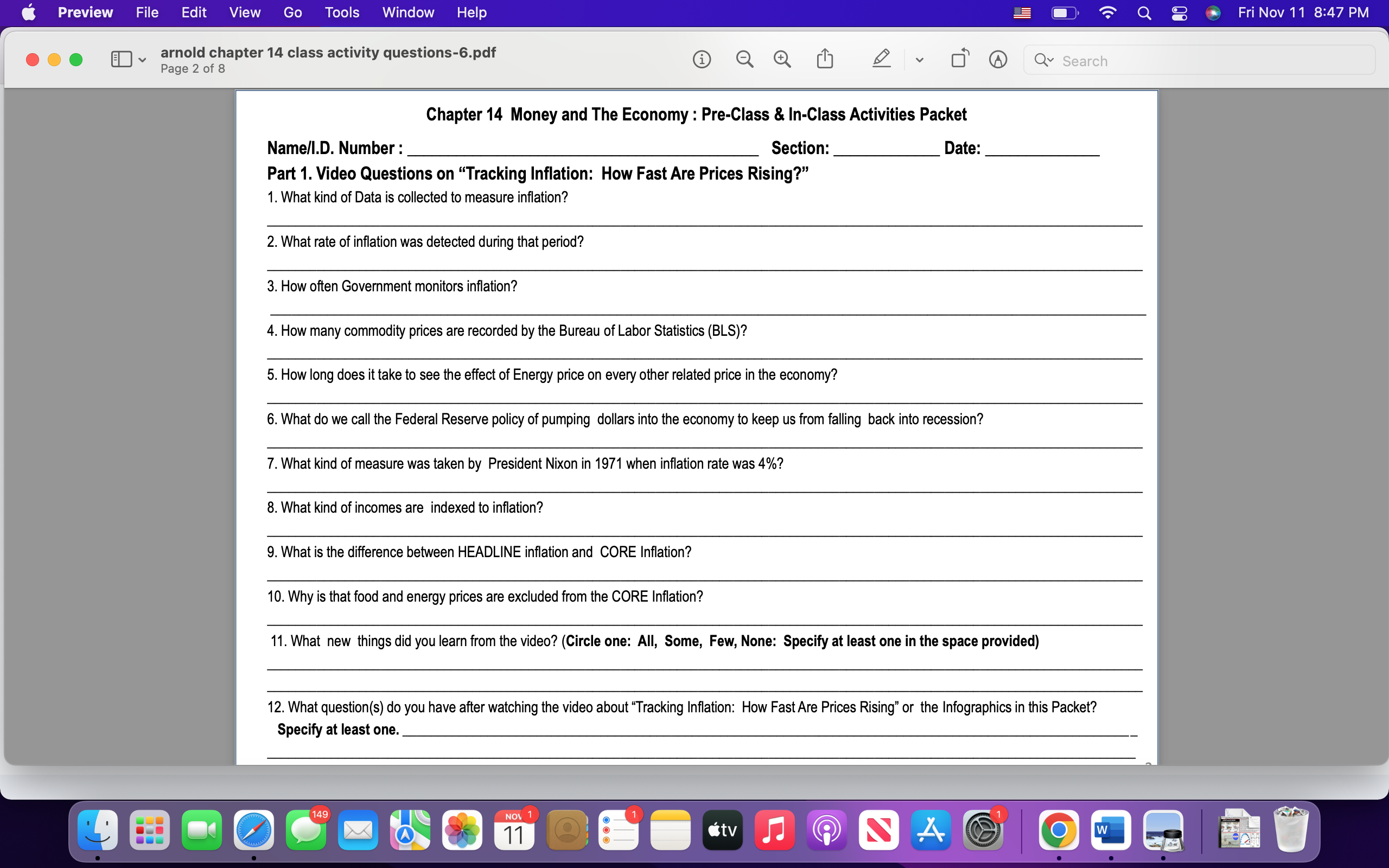Open the Window menu
Image resolution: width=1389 pixels, height=868 pixels.
(407, 12)
